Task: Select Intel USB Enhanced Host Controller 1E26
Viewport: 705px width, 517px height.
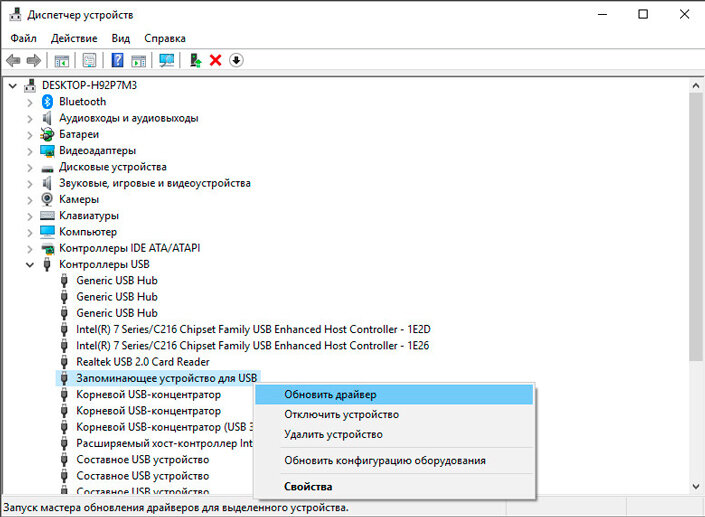Action: pyautogui.click(x=253, y=346)
